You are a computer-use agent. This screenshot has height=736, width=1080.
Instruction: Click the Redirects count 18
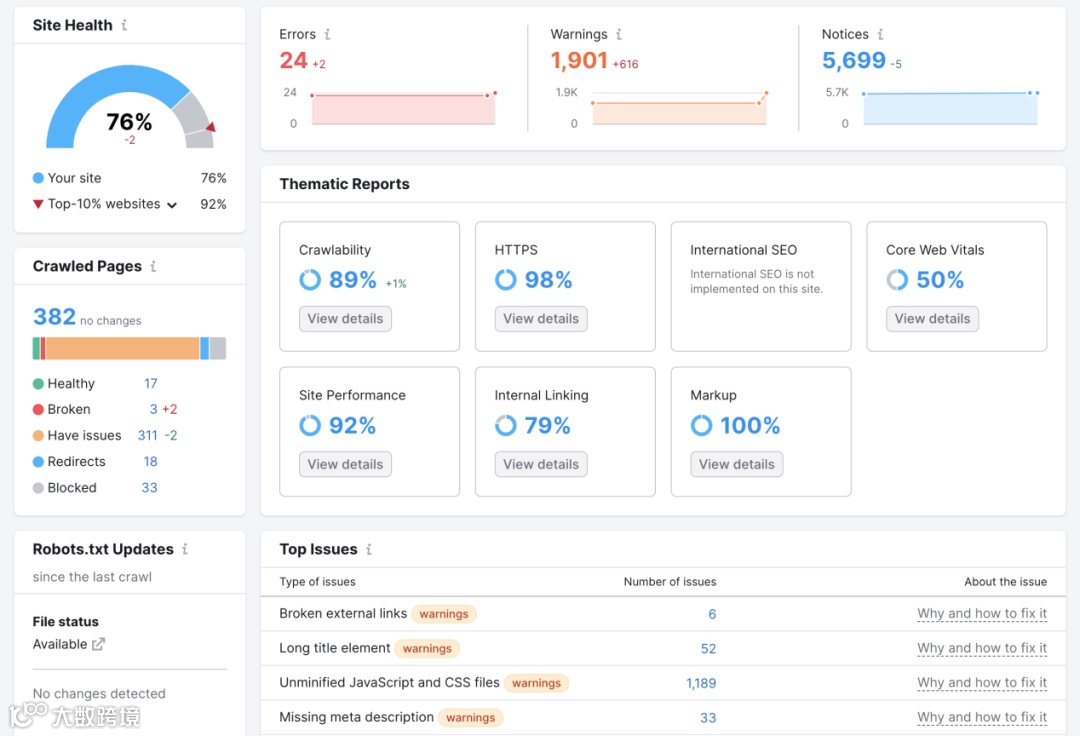pyautogui.click(x=150, y=461)
